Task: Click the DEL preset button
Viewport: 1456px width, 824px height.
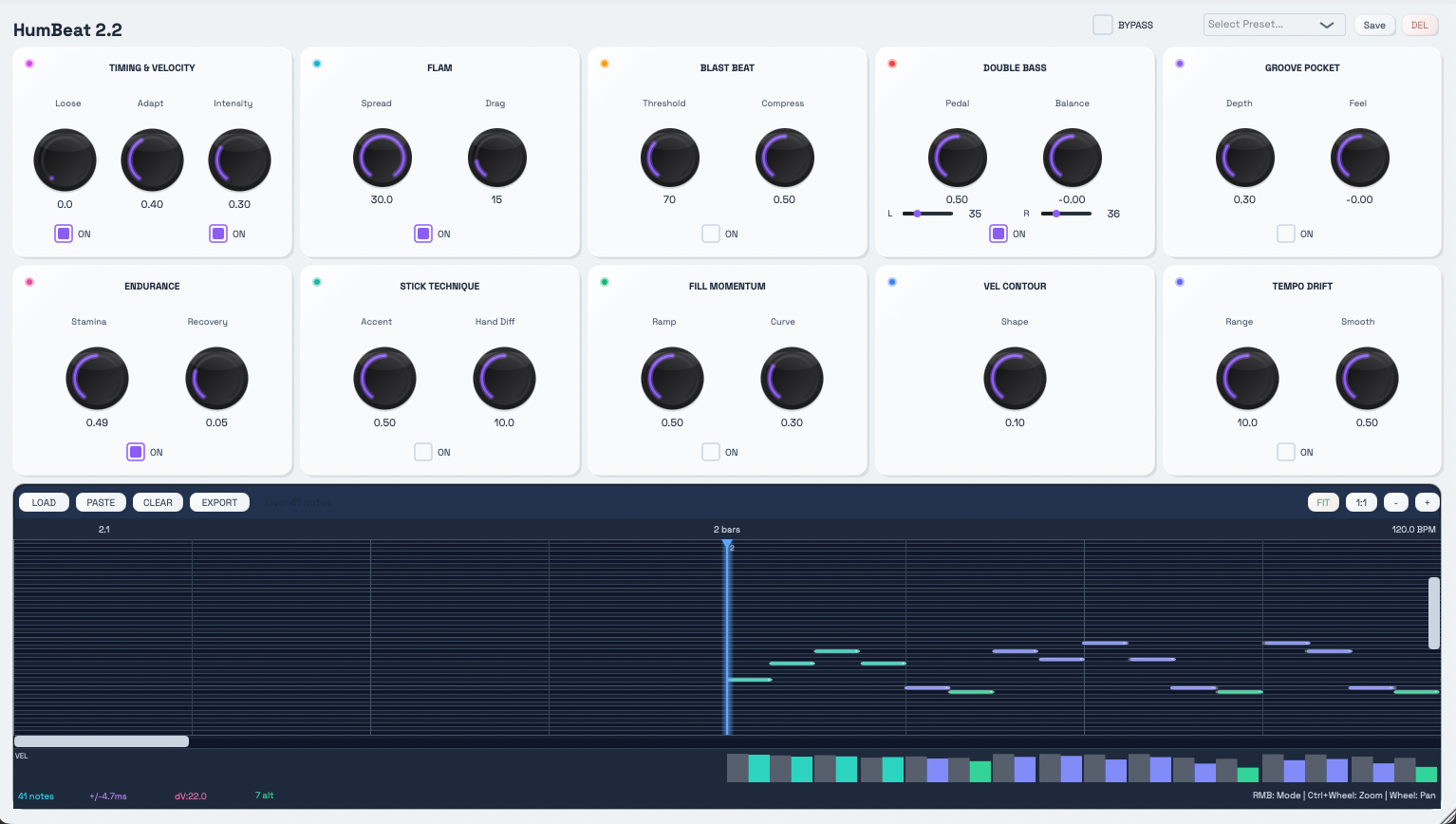Action: point(1419,25)
